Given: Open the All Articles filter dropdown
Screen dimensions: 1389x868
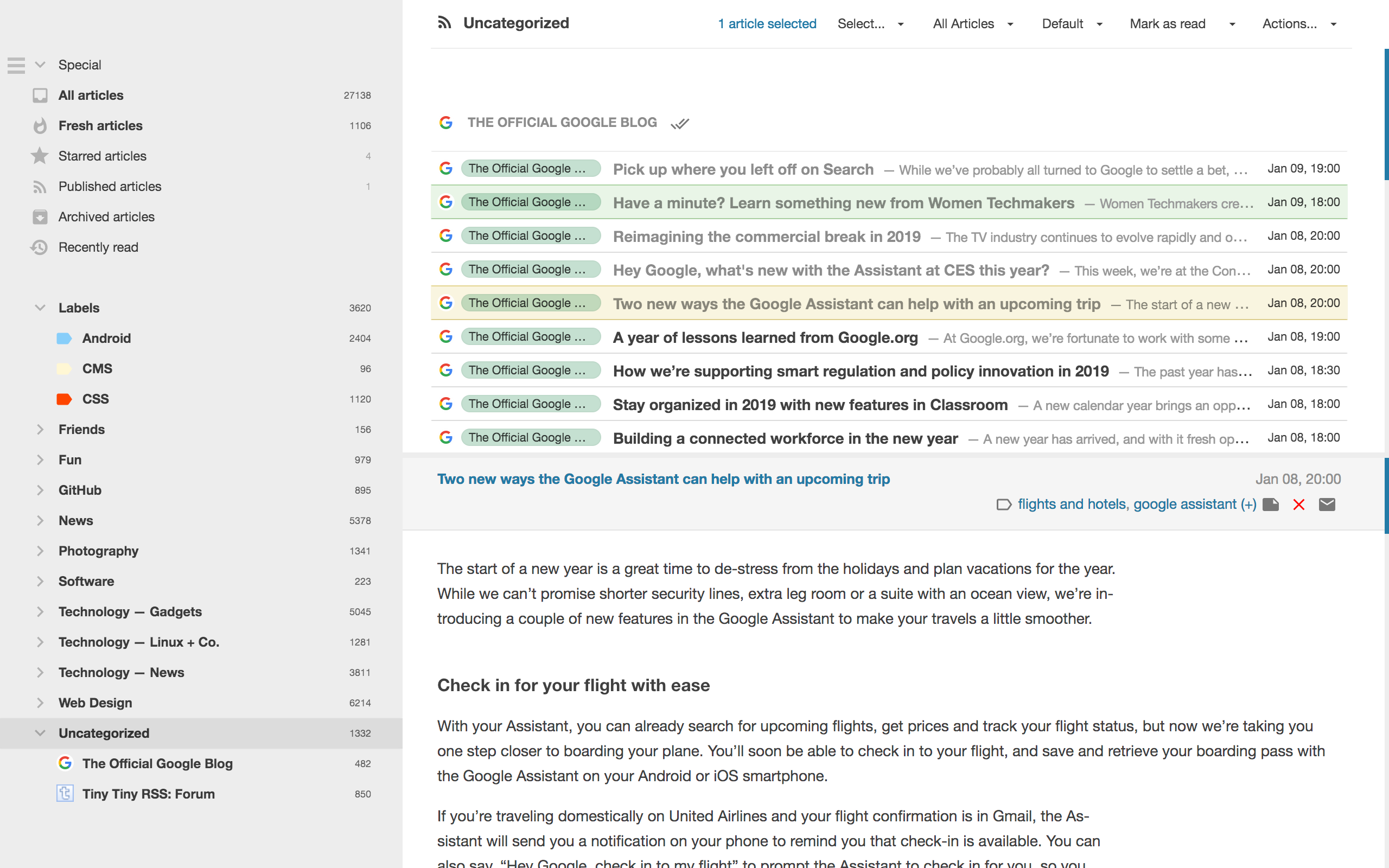Looking at the screenshot, I should tap(973, 23).
